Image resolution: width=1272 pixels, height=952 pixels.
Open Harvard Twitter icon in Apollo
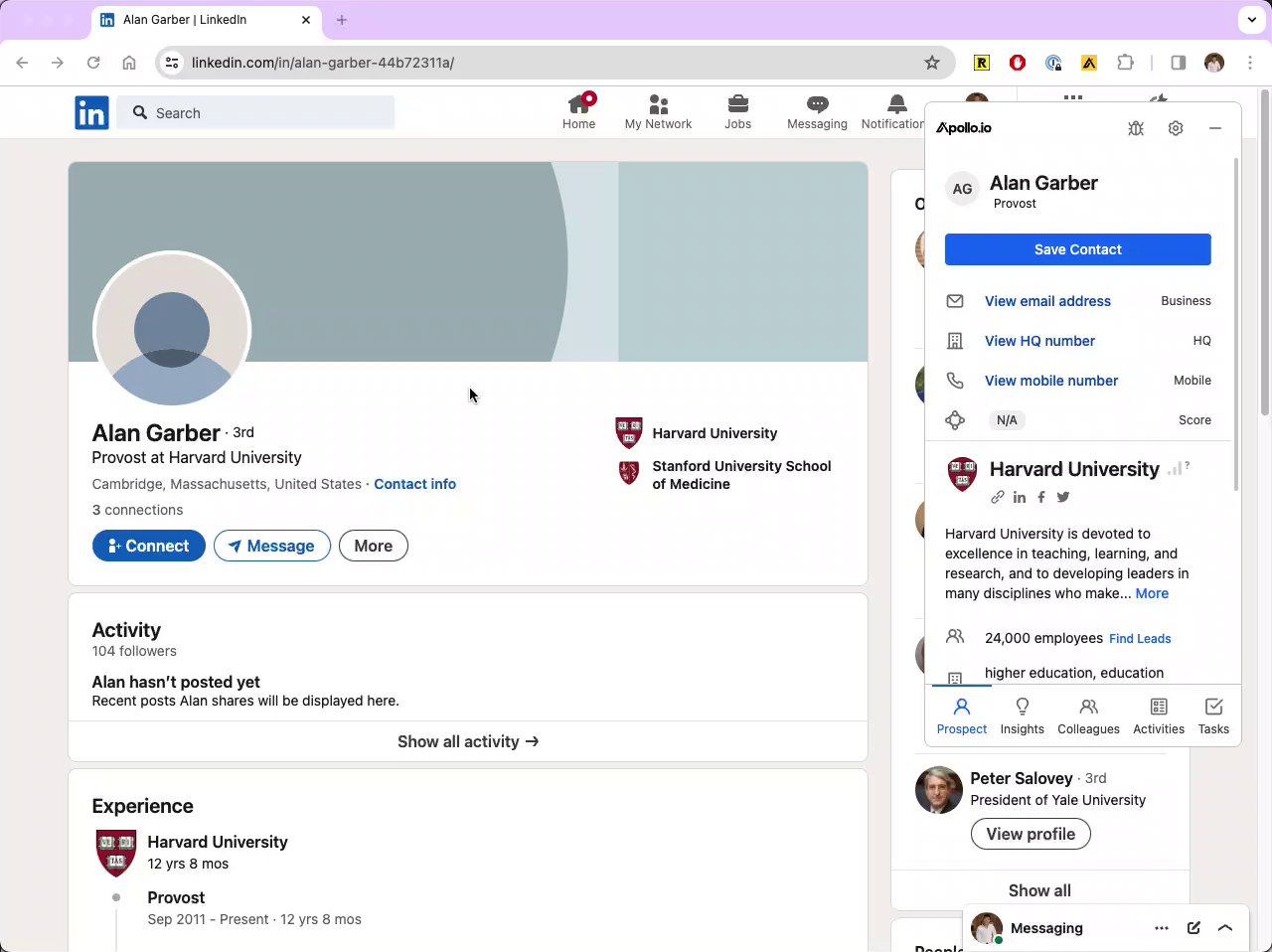pyautogui.click(x=1063, y=497)
